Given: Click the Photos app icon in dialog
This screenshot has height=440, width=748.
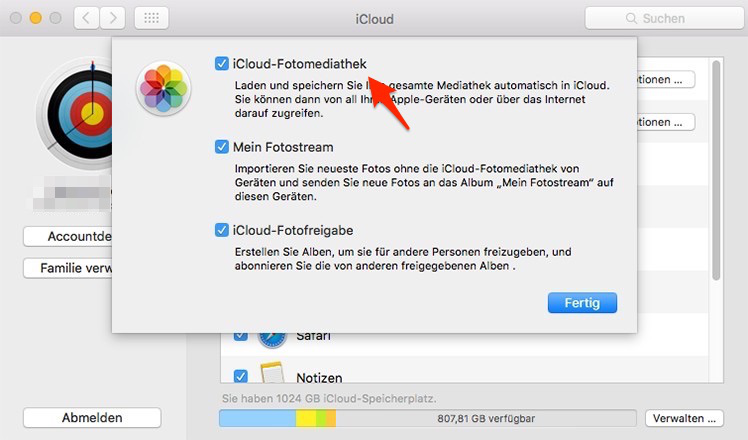Looking at the screenshot, I should coord(164,89).
